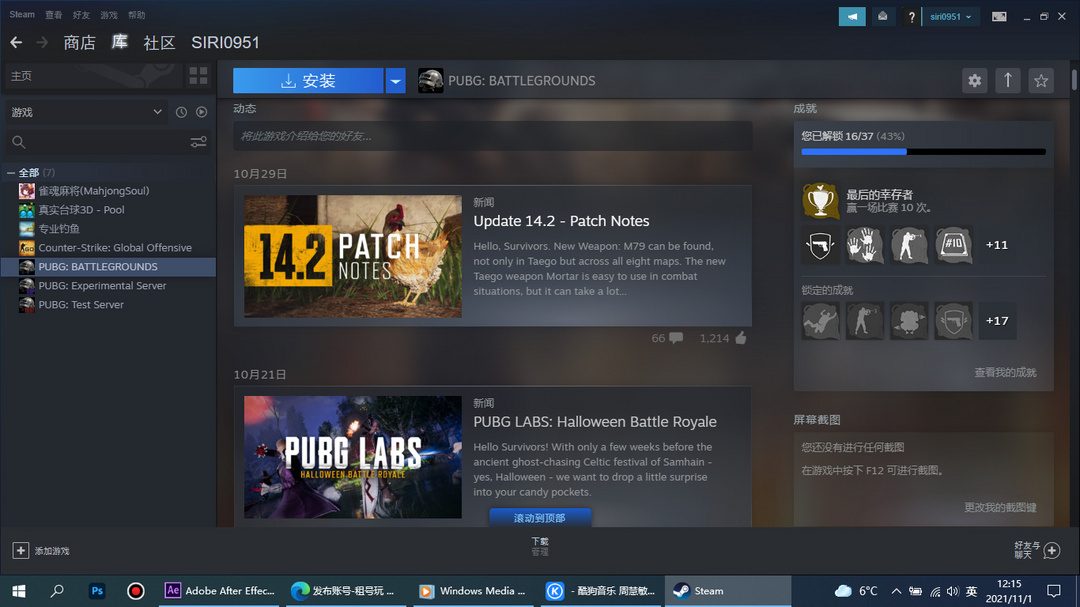
Task: Go back with the left arrow
Action: (16, 43)
